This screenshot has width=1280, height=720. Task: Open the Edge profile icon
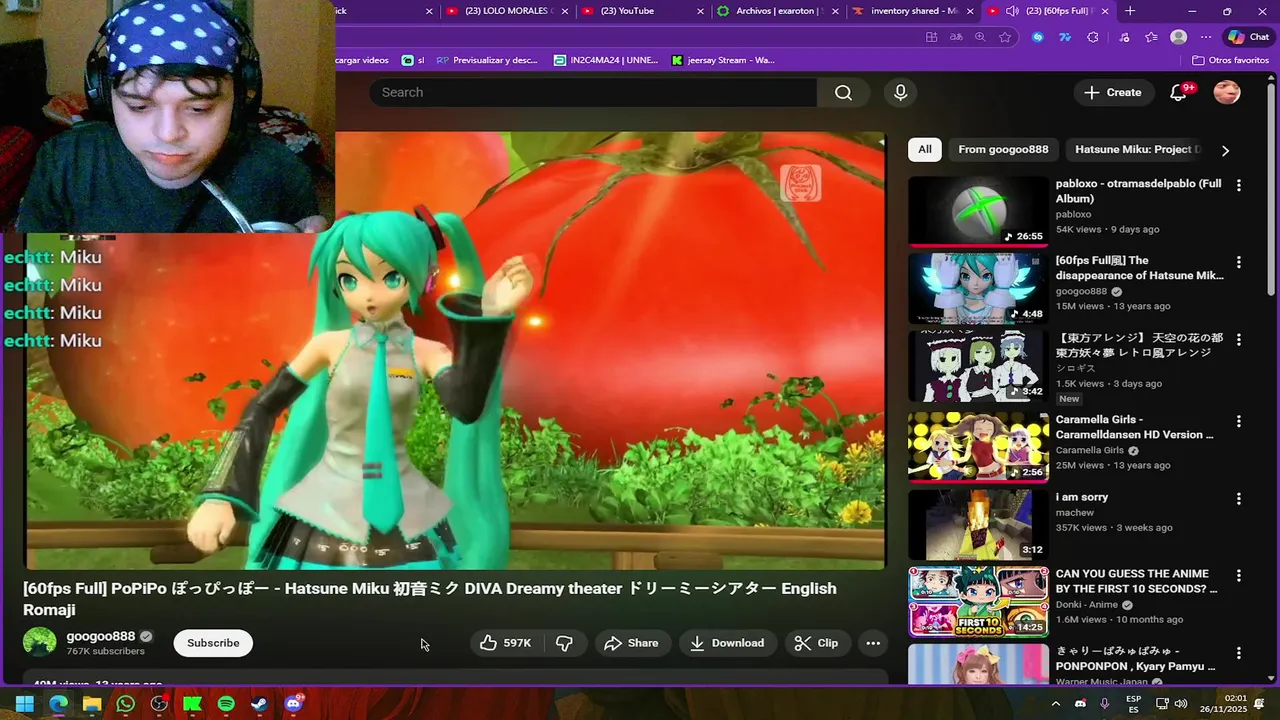[x=1179, y=37]
